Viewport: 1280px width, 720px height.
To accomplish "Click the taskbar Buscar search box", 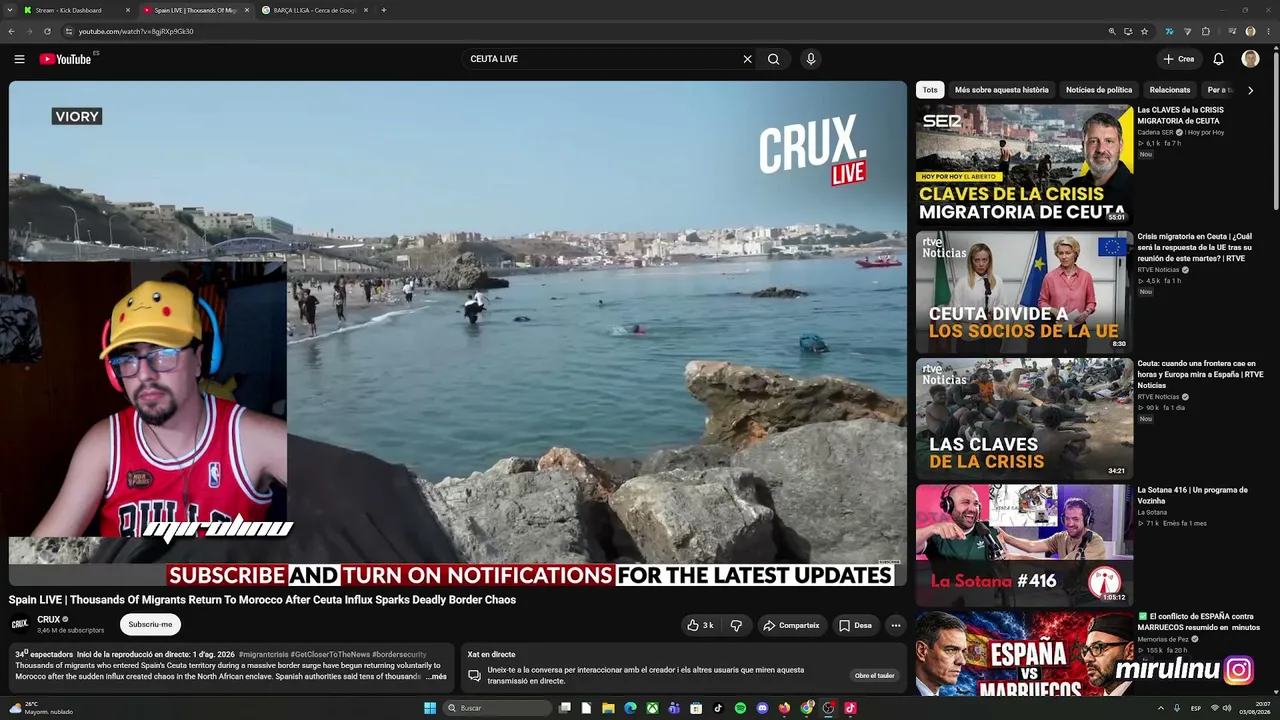I will click(x=498, y=708).
